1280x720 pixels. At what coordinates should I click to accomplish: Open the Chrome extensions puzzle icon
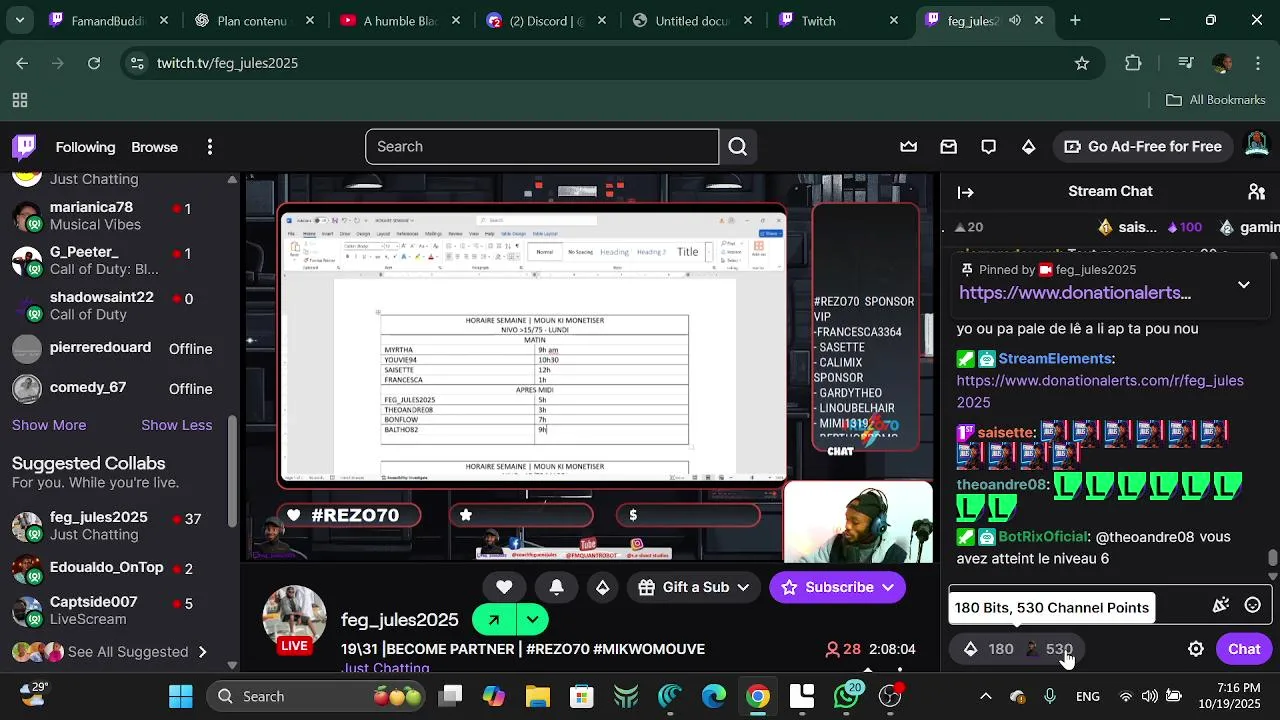[1133, 63]
